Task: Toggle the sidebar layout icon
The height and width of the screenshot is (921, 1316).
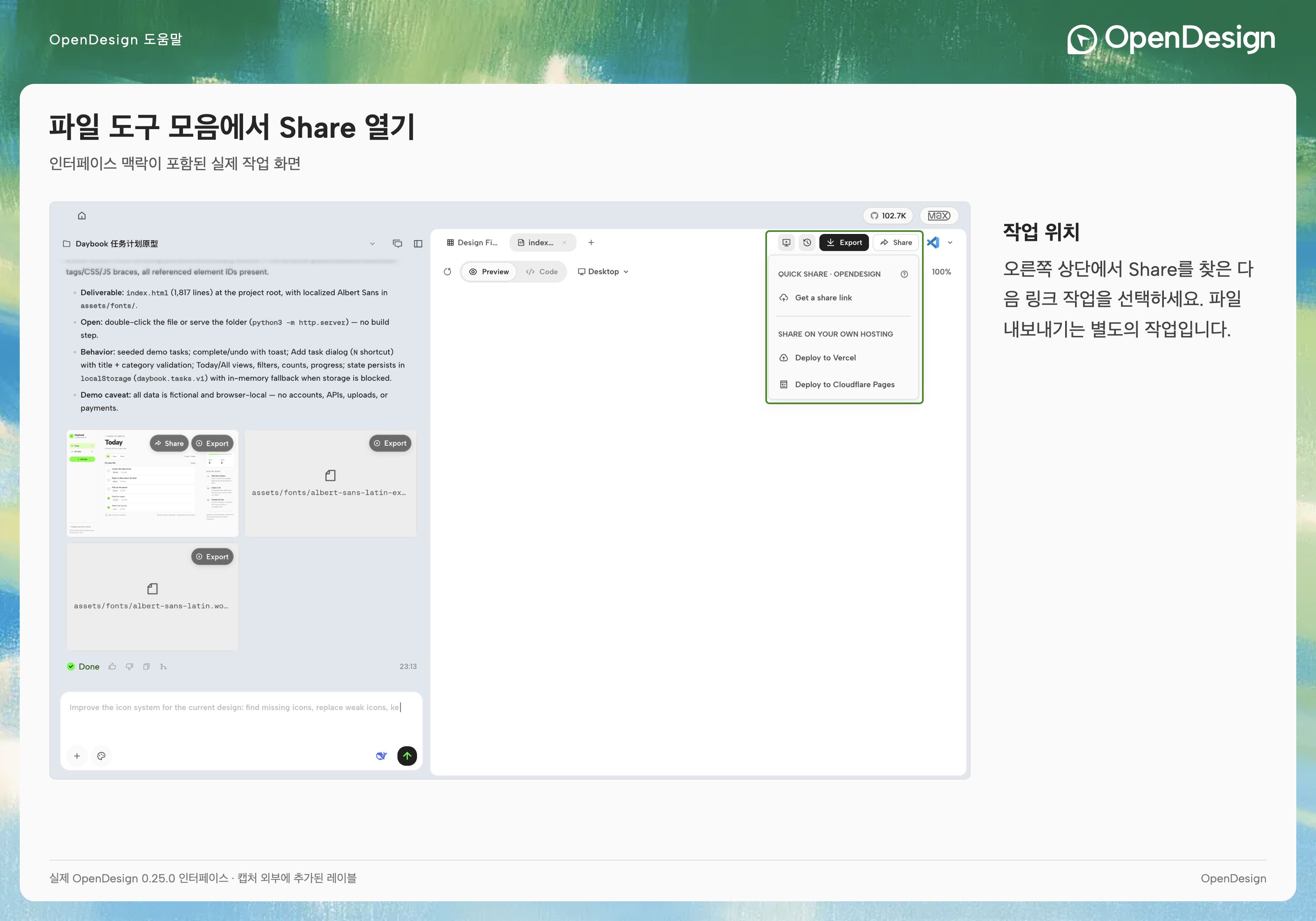Action: pyautogui.click(x=418, y=243)
